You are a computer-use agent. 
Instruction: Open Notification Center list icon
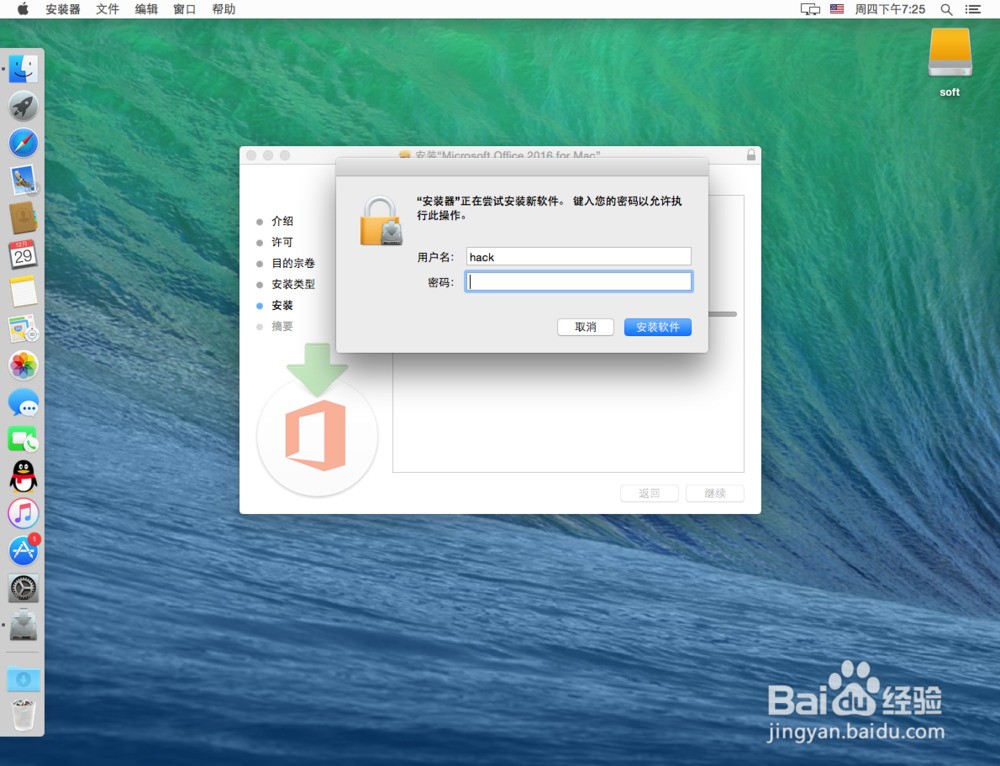click(x=973, y=9)
